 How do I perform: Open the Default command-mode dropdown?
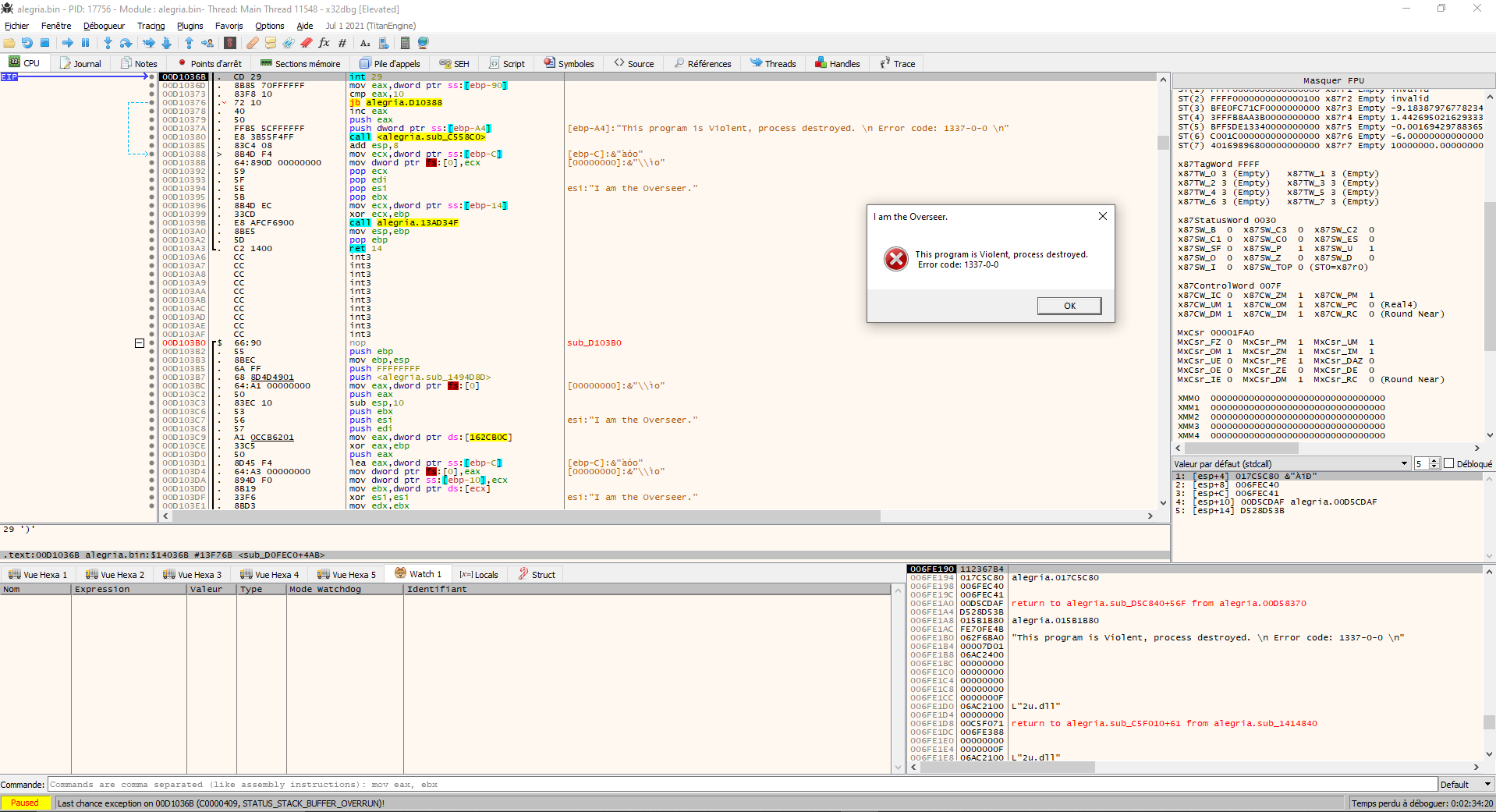pyautogui.click(x=1466, y=785)
